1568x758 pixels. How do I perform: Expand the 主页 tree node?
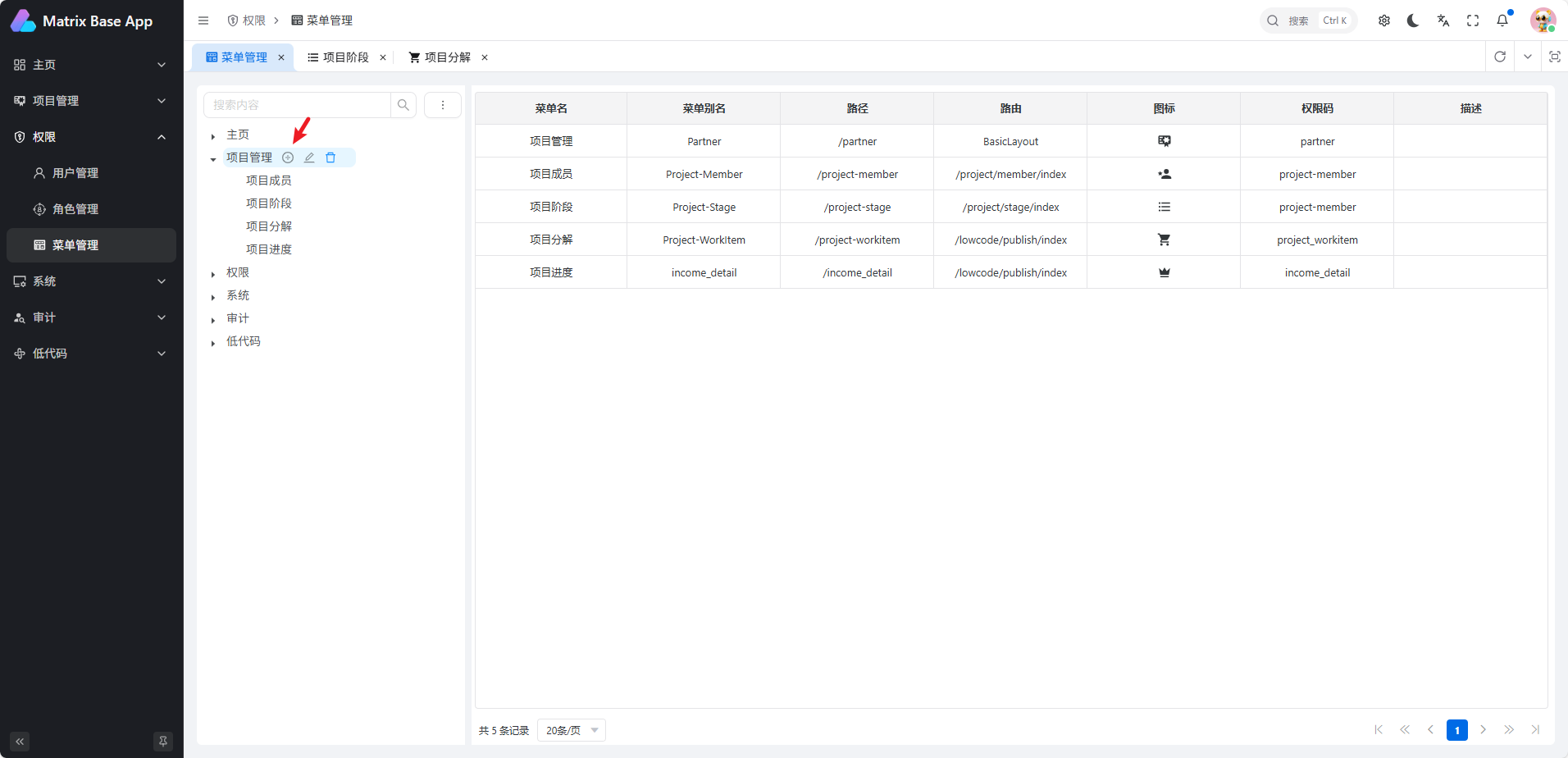click(x=213, y=135)
